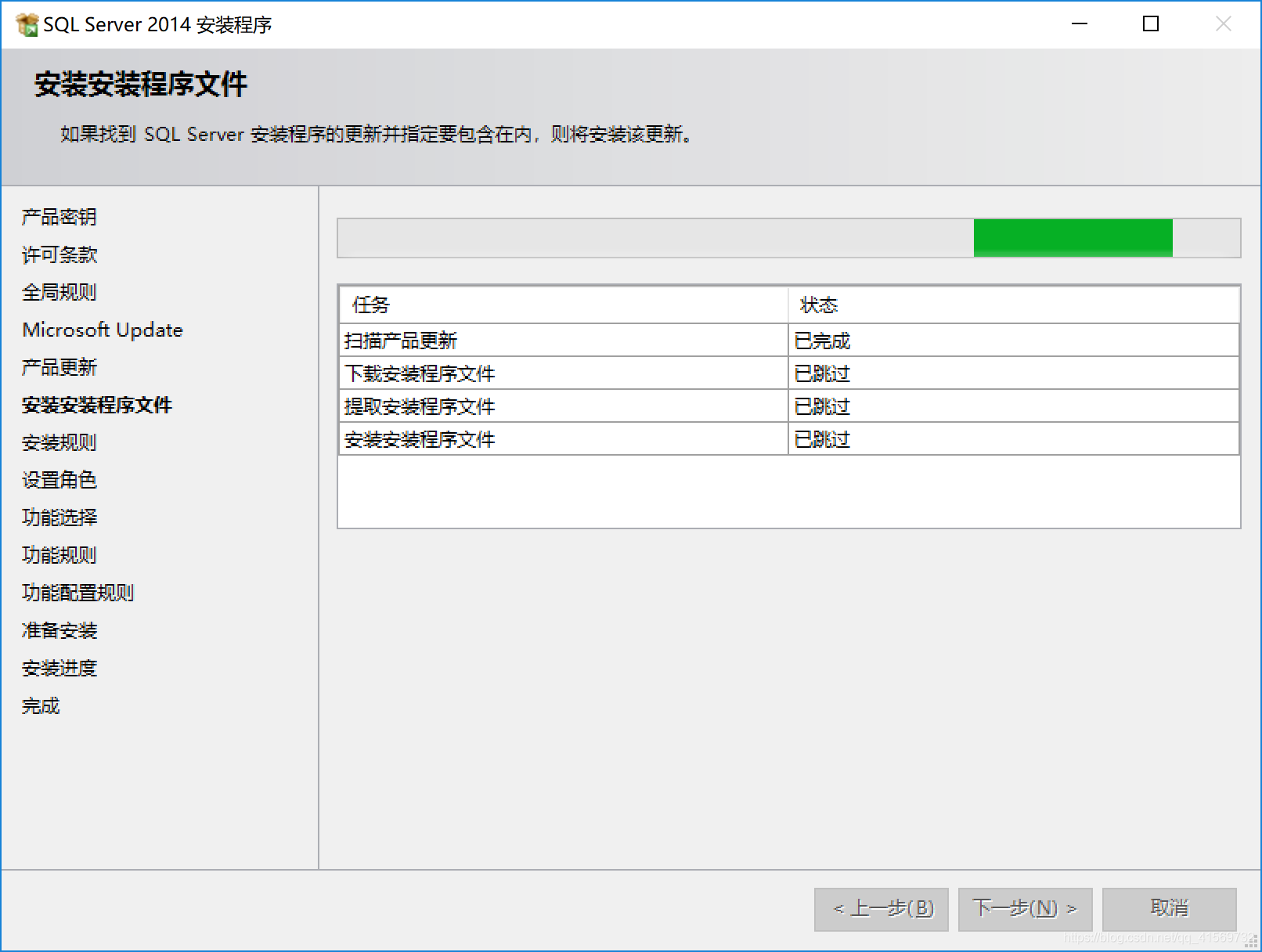This screenshot has height=952, width=1262.
Task: Select the 许可条款 step in sidebar
Action: [59, 254]
